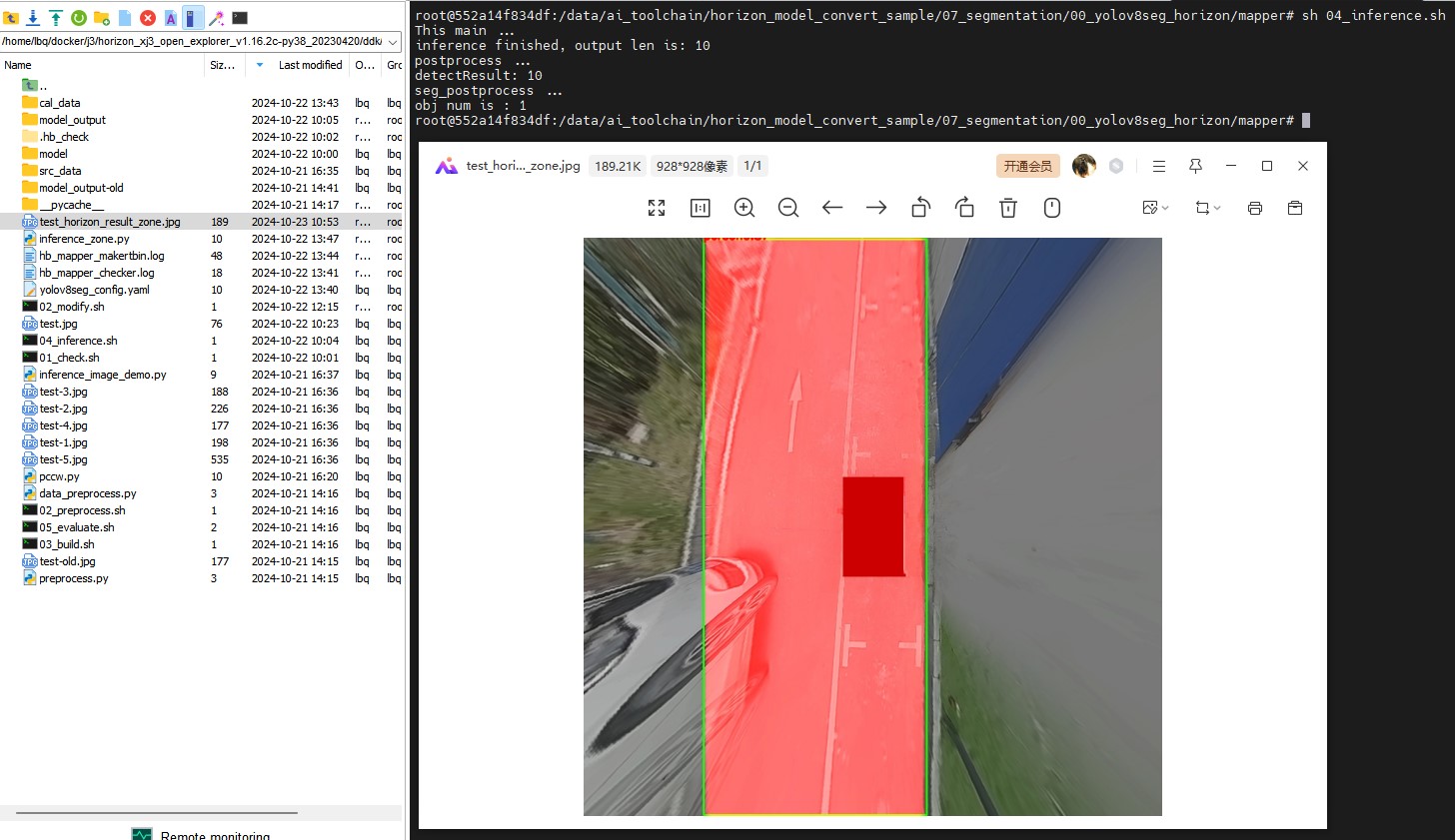Expand the remote path dropdown
1455x840 pixels.
(393, 42)
